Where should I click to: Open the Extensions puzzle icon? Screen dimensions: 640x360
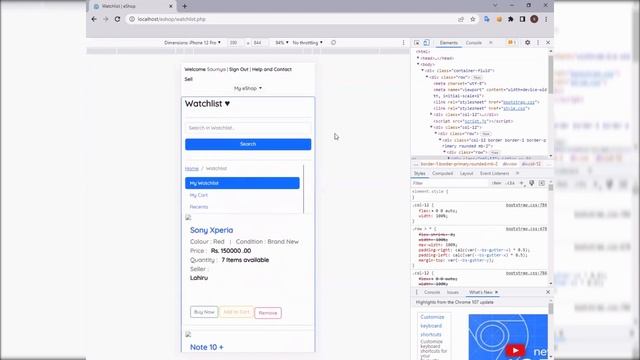point(511,19)
